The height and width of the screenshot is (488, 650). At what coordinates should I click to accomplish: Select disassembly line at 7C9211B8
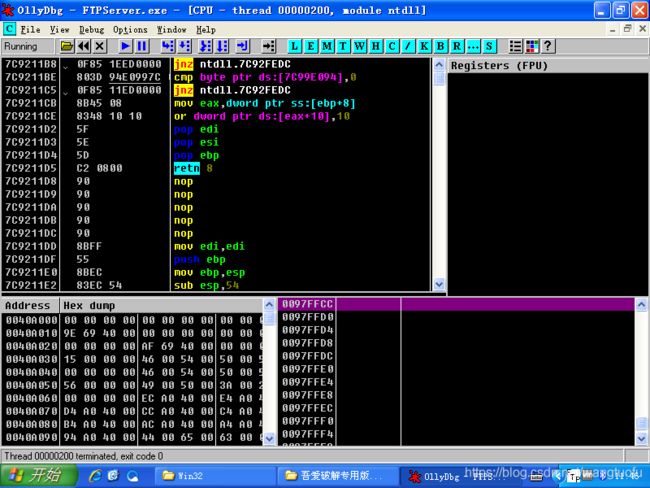click(216, 64)
